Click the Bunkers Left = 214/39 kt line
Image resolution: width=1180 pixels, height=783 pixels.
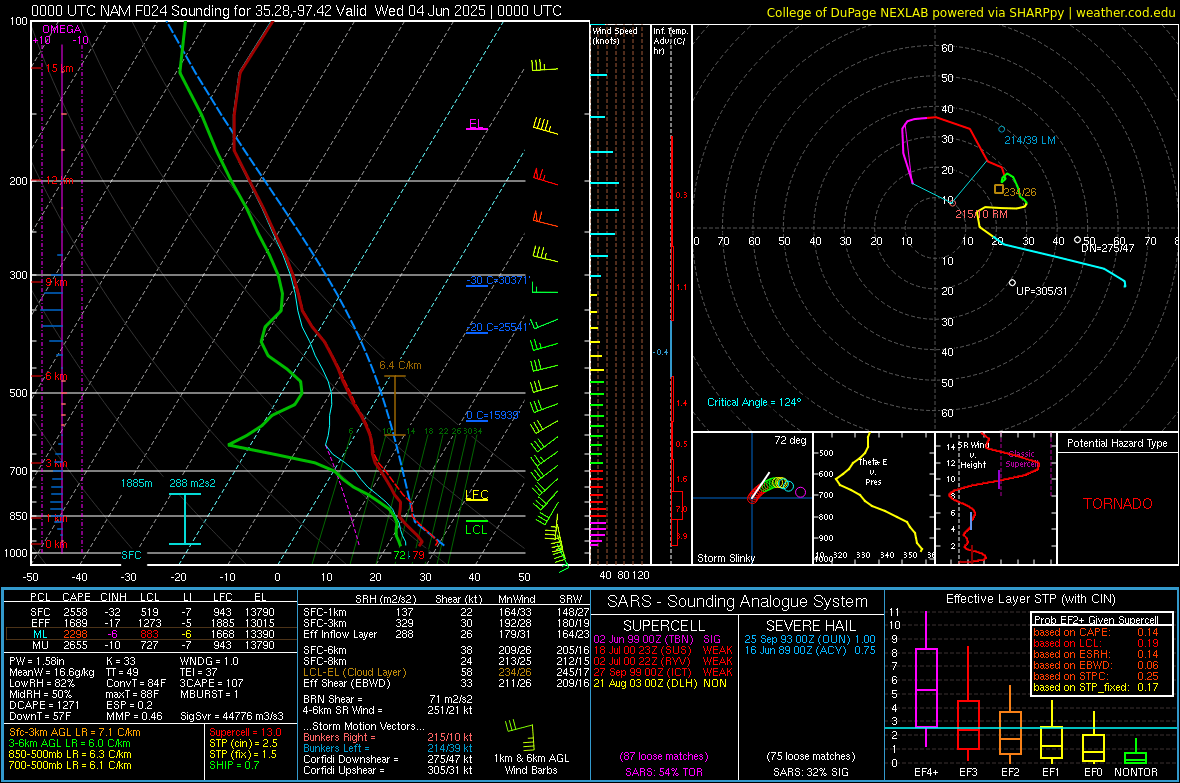pyautogui.click(x=388, y=748)
